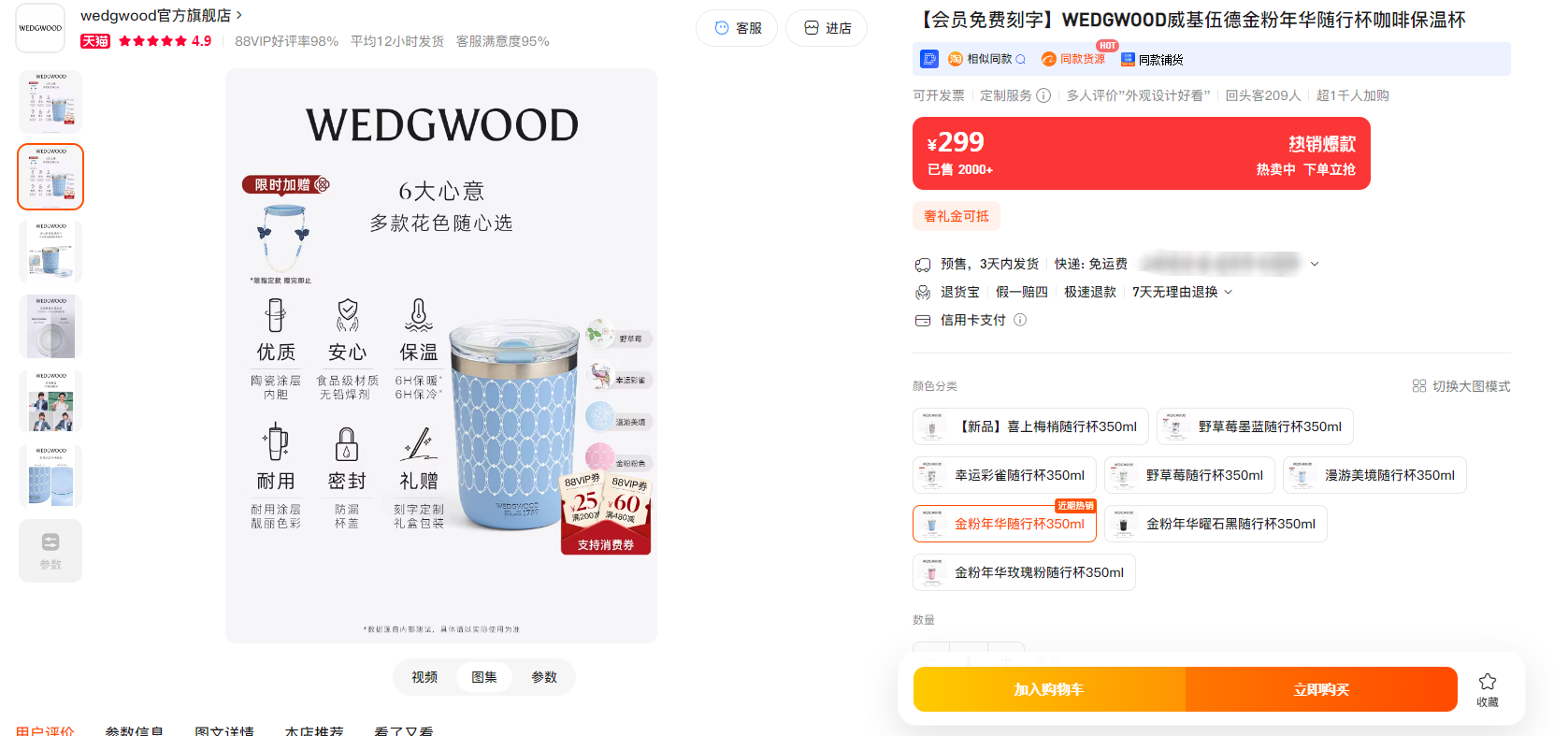Open 同款货源 with HOT badge
1568x736 pixels.
(x=1073, y=59)
